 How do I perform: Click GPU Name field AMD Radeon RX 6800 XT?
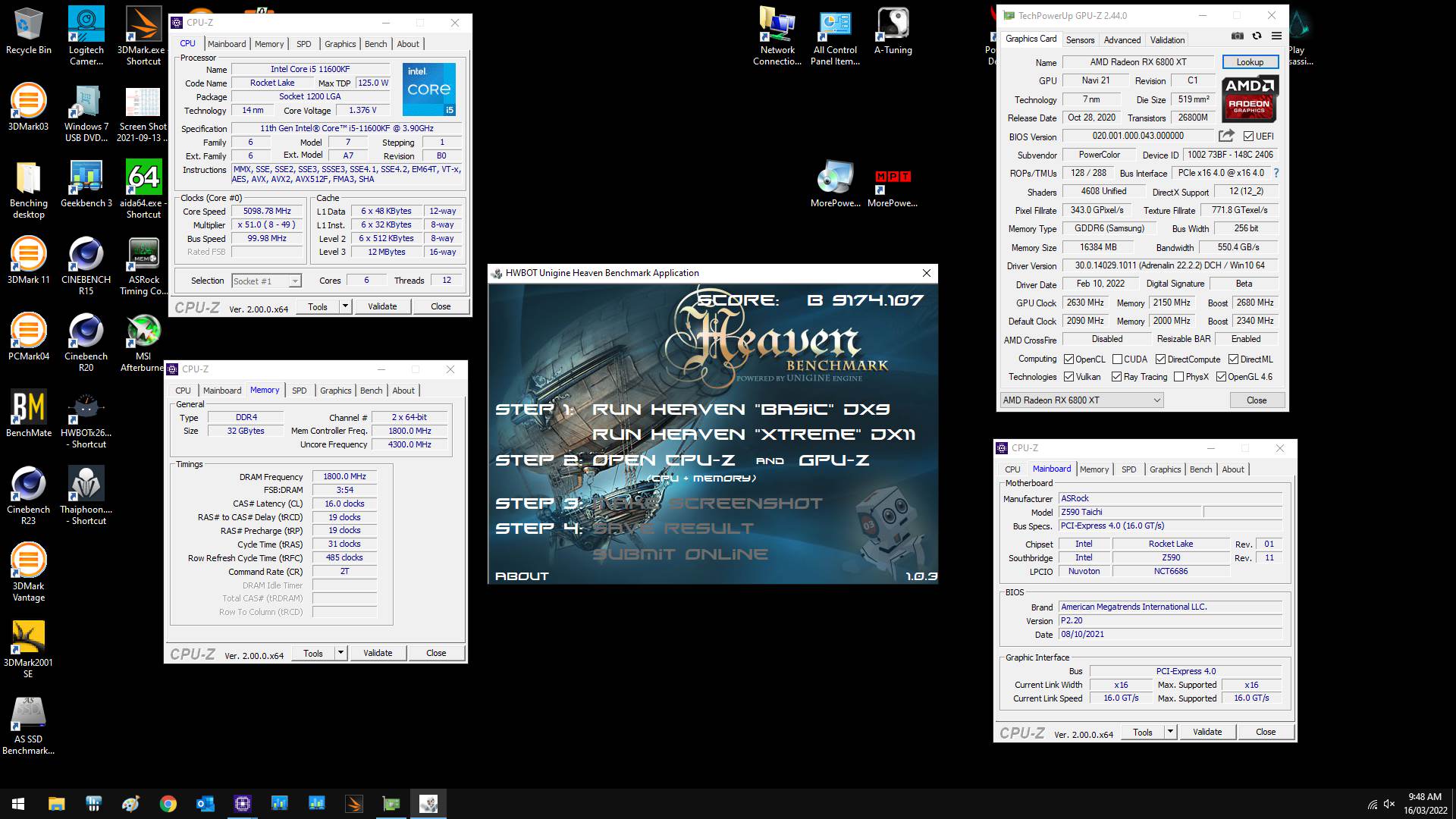click(1138, 62)
